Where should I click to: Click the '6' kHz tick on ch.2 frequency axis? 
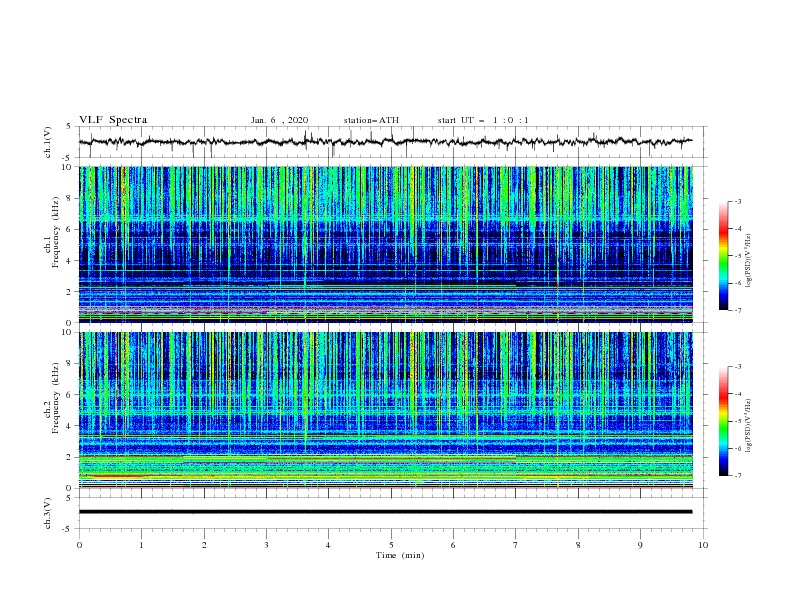[69, 395]
